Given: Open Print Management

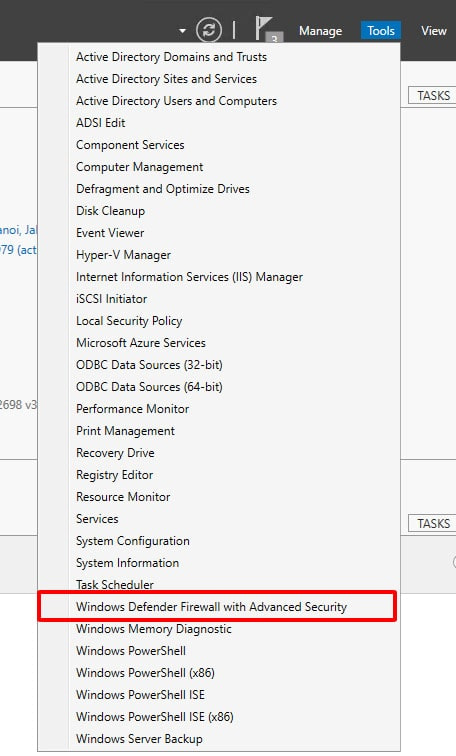Looking at the screenshot, I should [x=219, y=431].
